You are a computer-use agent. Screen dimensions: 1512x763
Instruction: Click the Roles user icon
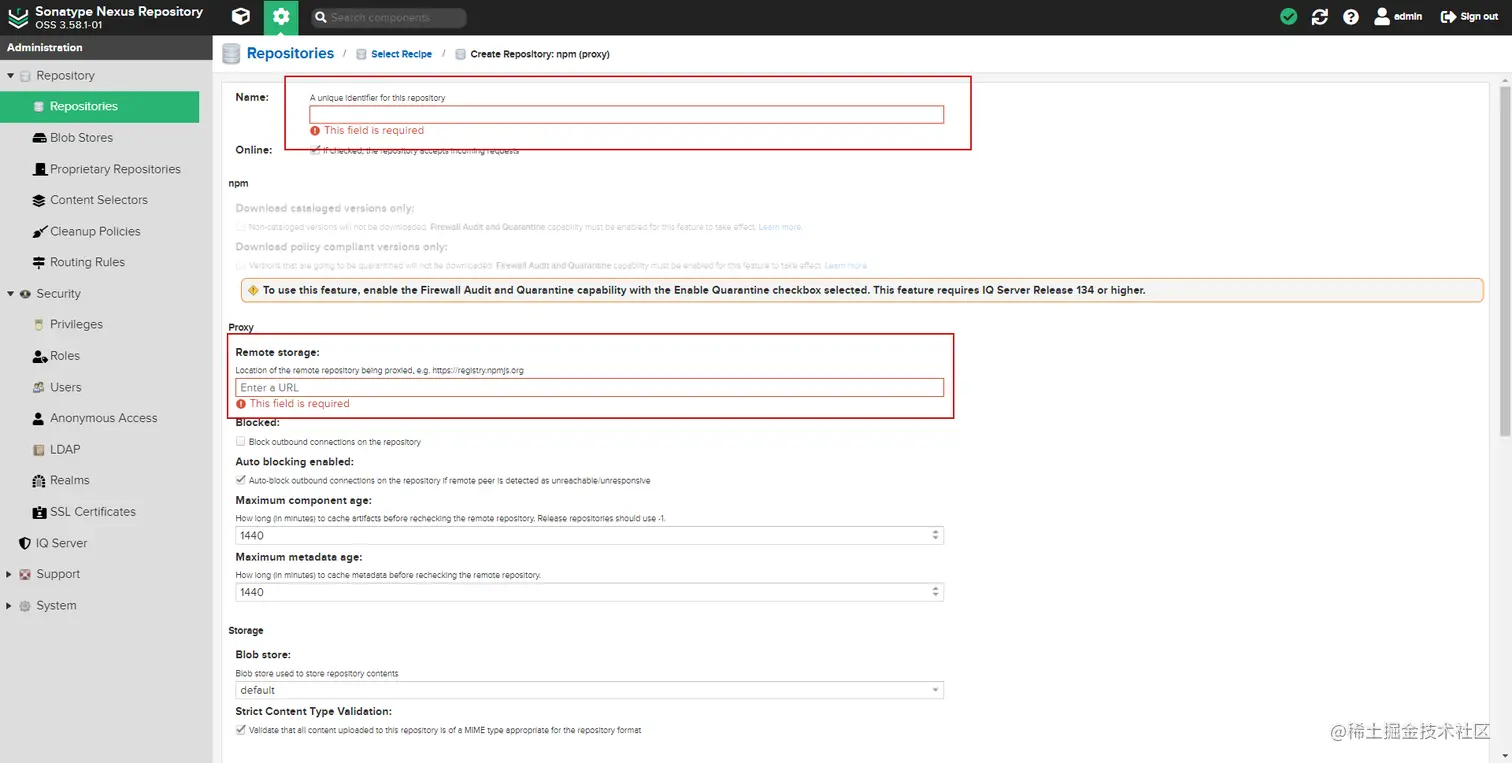click(x=39, y=356)
